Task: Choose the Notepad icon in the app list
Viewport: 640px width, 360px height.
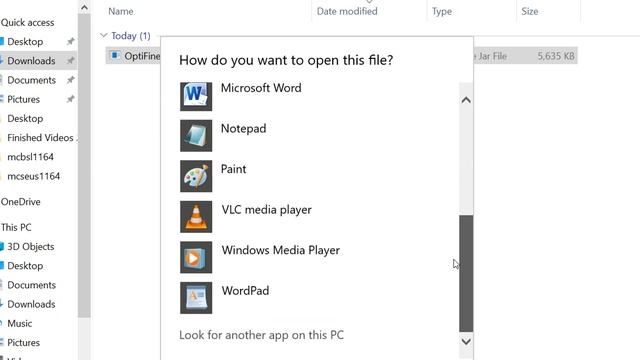Action: click(x=196, y=136)
